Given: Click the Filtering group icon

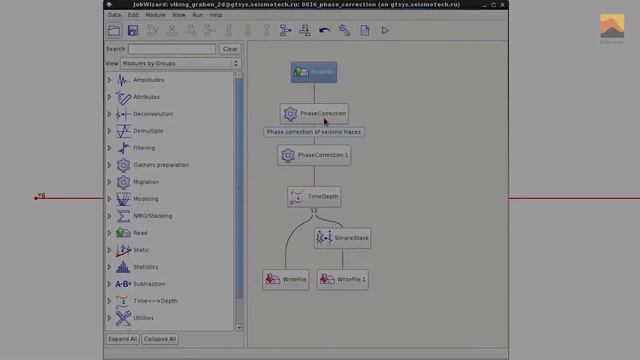Looking at the screenshot, I should [123, 148].
